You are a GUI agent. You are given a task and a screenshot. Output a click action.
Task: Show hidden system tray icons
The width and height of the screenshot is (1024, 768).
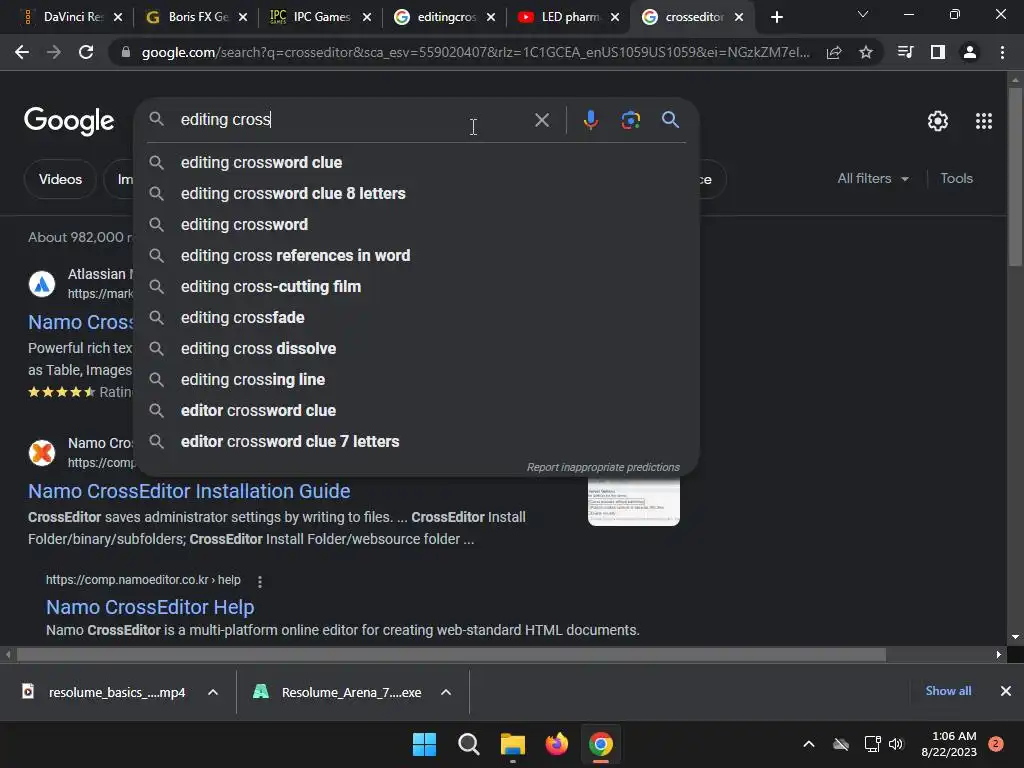point(808,744)
